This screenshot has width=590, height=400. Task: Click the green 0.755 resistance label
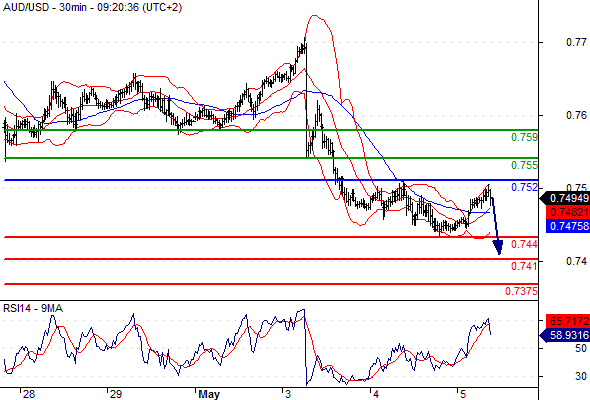pyautogui.click(x=524, y=165)
